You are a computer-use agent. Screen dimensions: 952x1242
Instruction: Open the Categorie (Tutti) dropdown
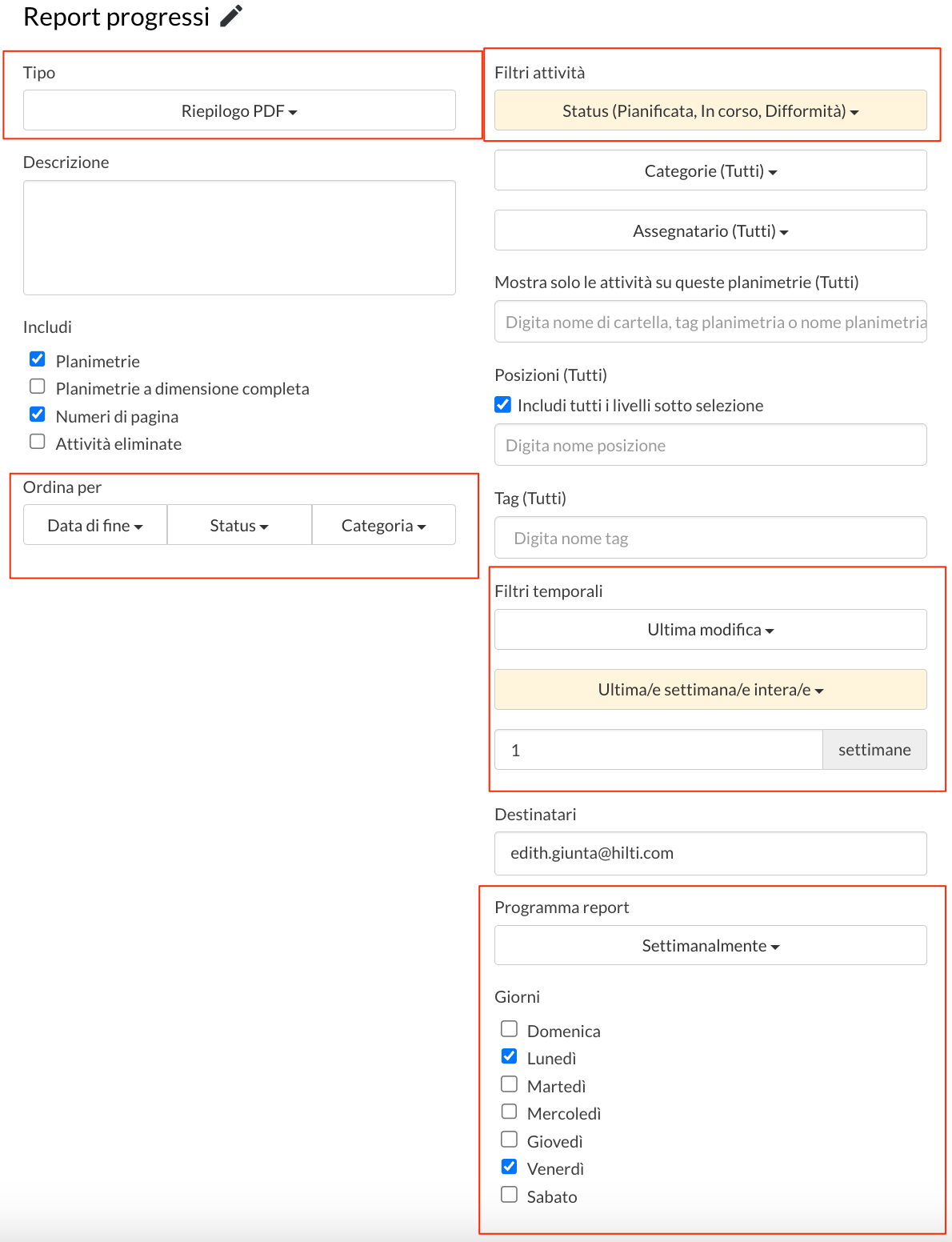pos(710,170)
